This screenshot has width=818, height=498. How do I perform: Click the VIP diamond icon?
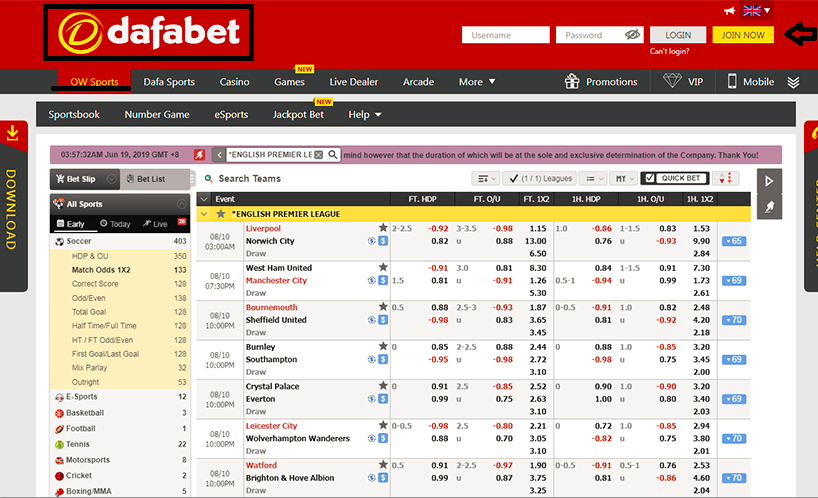tap(672, 81)
